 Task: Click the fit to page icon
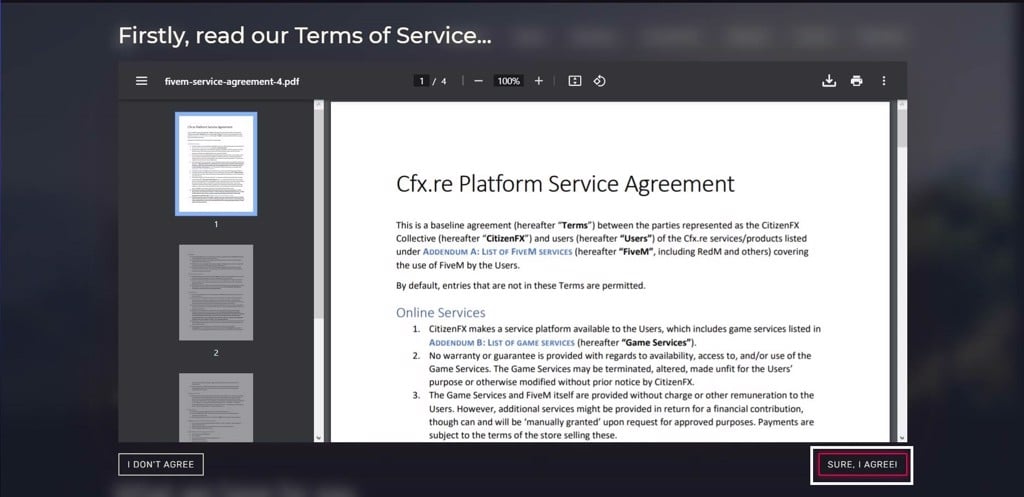(575, 81)
